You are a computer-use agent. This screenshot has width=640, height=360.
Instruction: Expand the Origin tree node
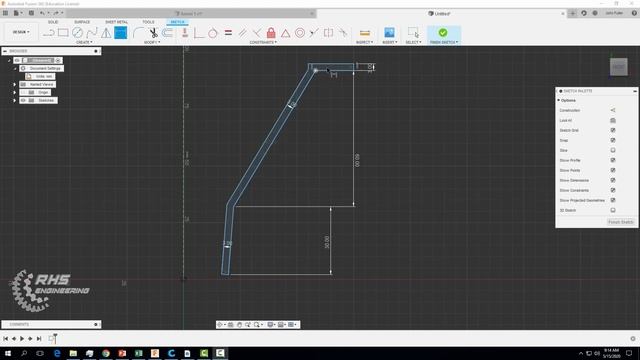(x=15, y=92)
